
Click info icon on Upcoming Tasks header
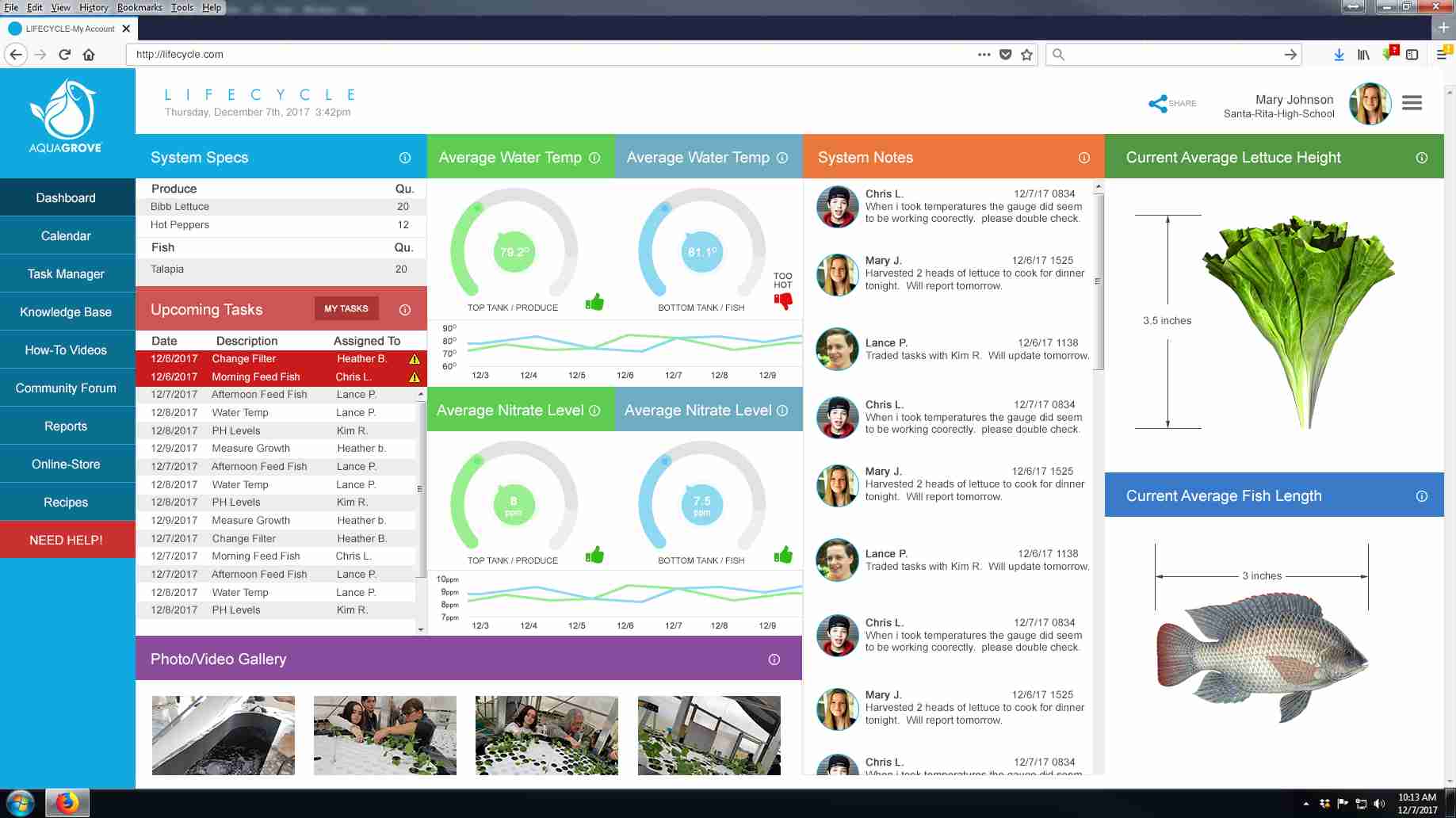pyautogui.click(x=405, y=310)
